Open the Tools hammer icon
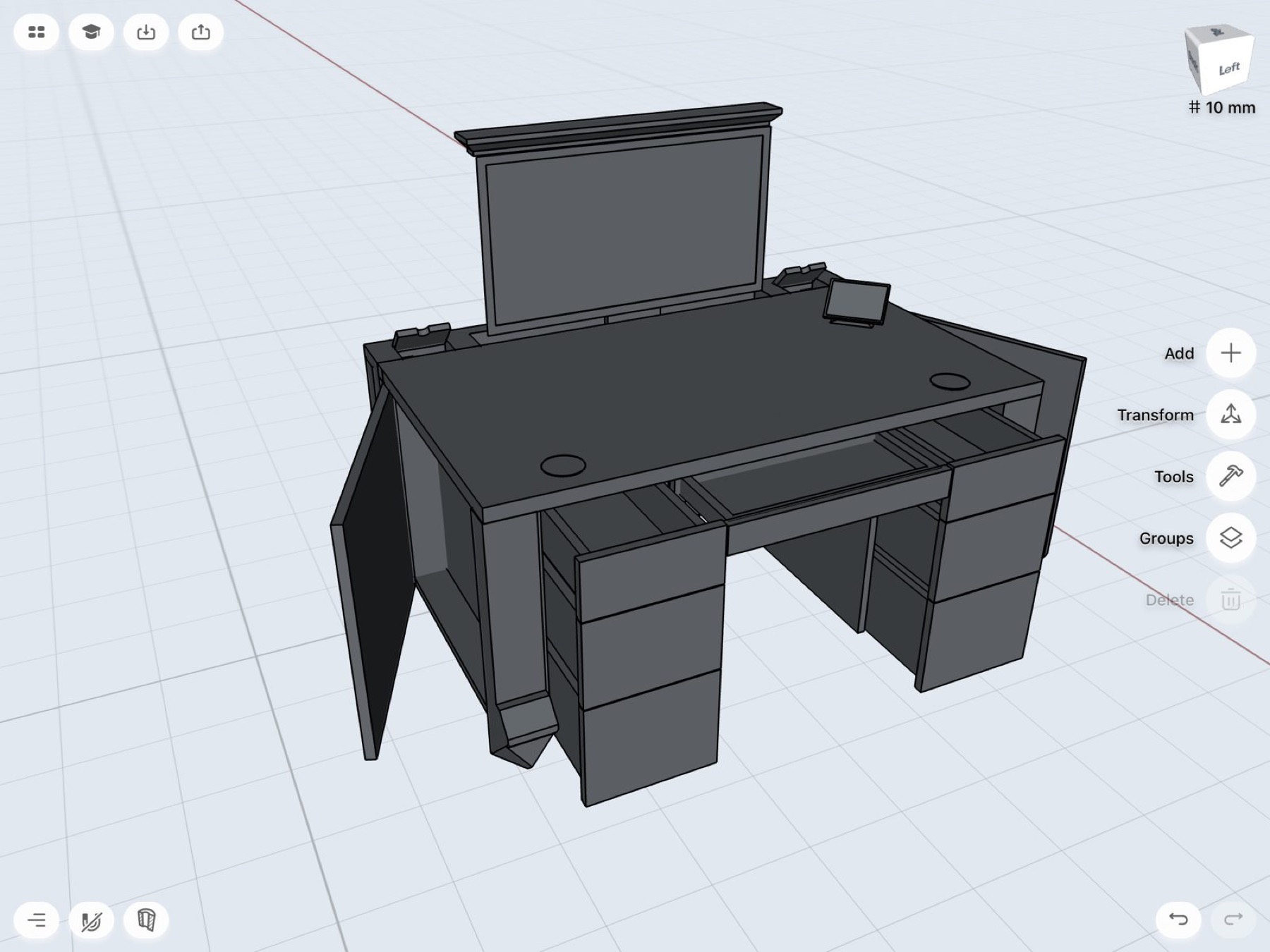This screenshot has height=952, width=1270. click(1231, 477)
